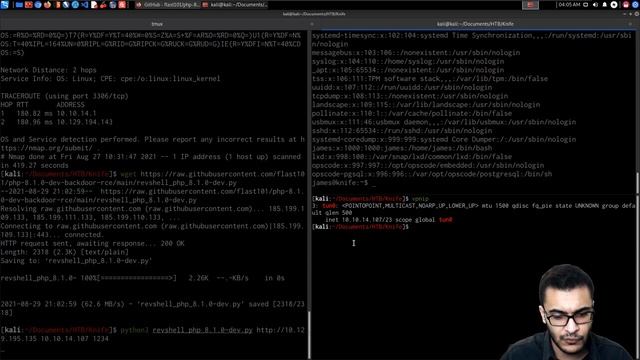
Task: Click the 'lxd:x:998:100' passwd entry
Action: (412, 156)
